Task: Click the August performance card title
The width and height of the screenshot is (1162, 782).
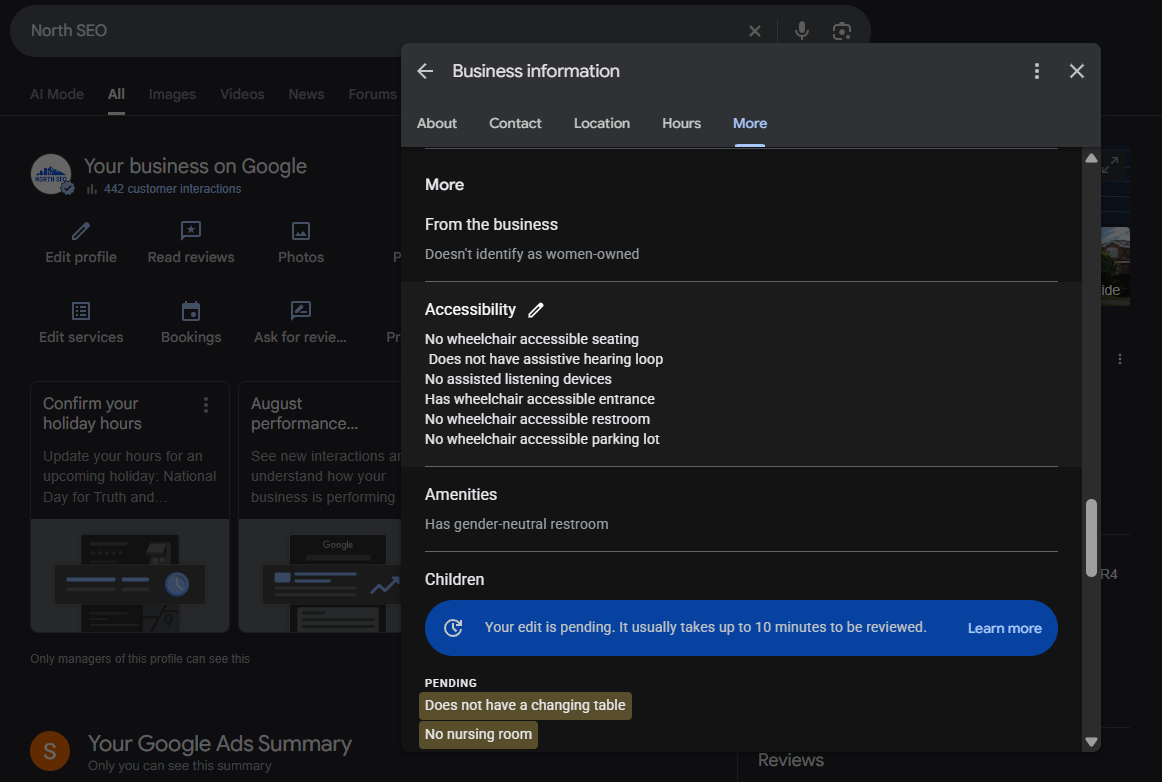Action: coord(304,414)
